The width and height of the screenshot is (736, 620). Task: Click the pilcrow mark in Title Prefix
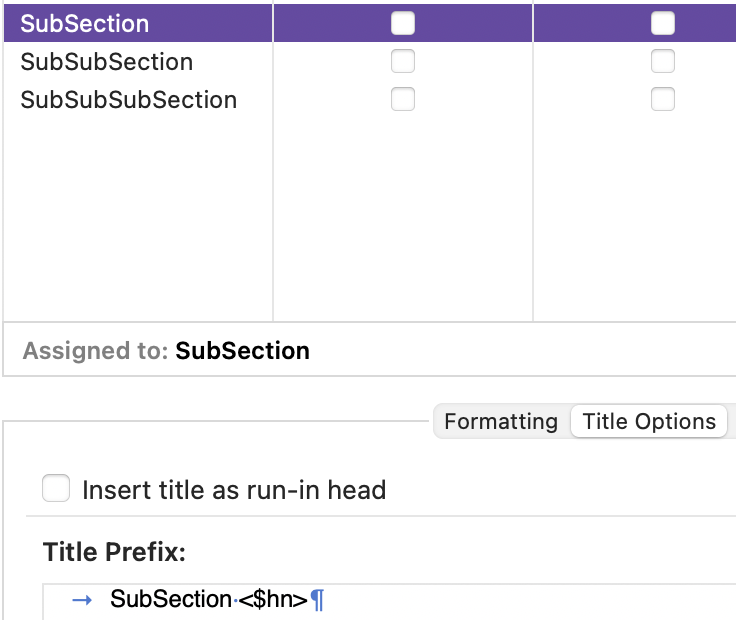click(317, 600)
